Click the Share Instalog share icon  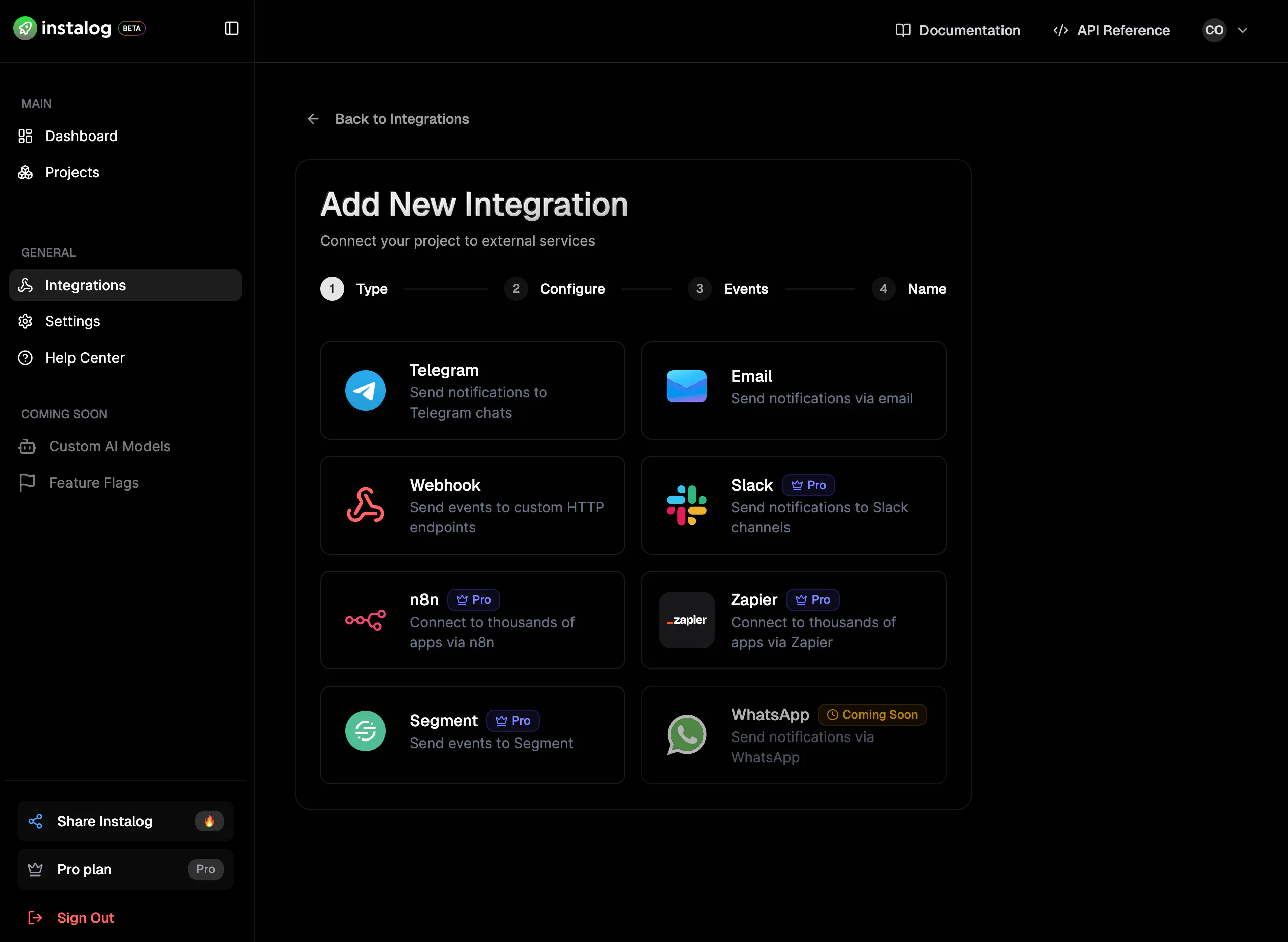pos(35,821)
